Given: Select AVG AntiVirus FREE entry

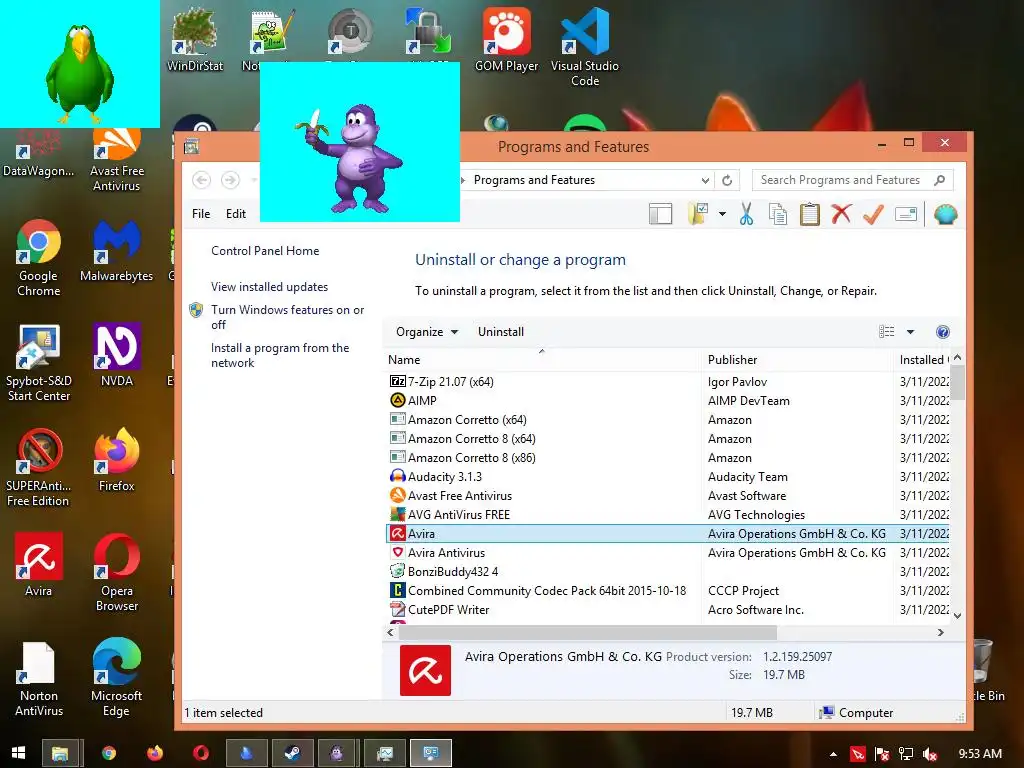Looking at the screenshot, I should pyautogui.click(x=667, y=515).
